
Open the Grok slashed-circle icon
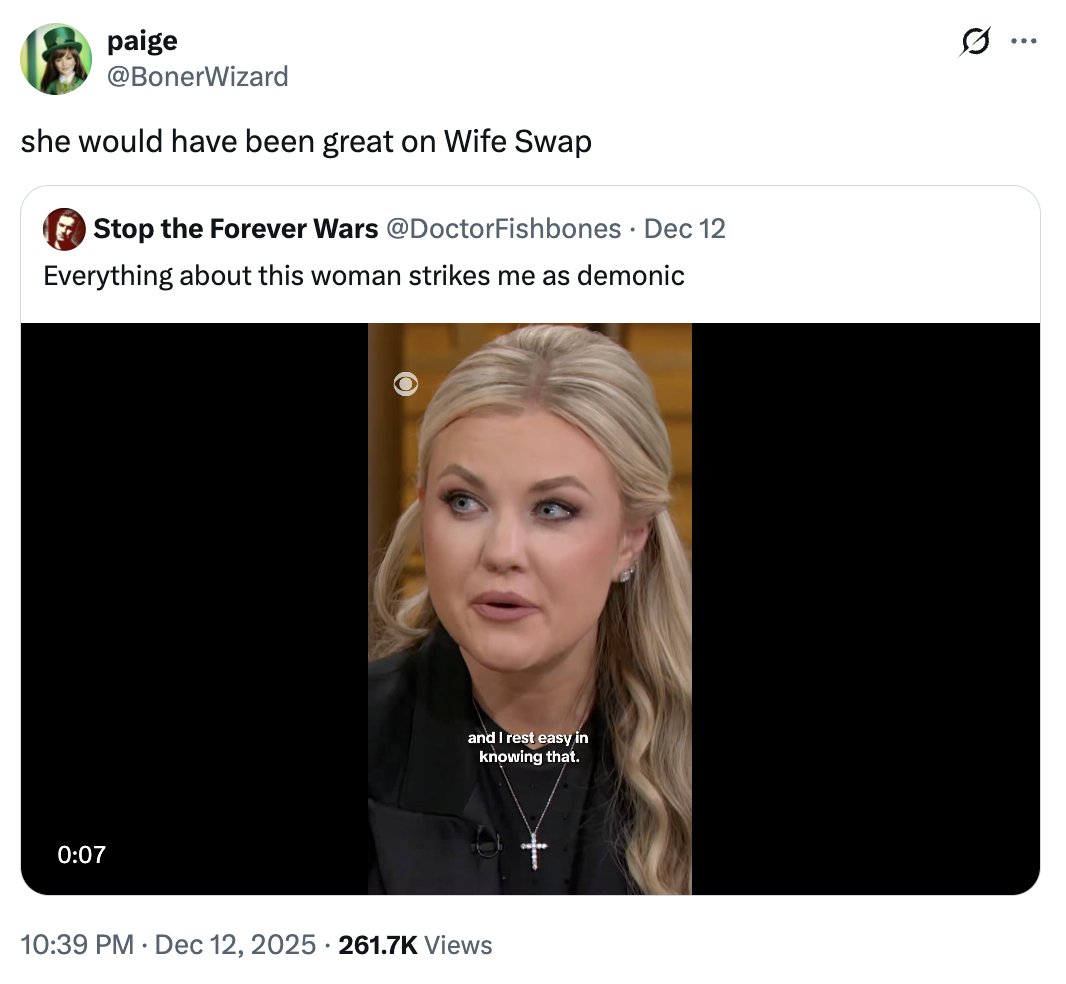[975, 42]
